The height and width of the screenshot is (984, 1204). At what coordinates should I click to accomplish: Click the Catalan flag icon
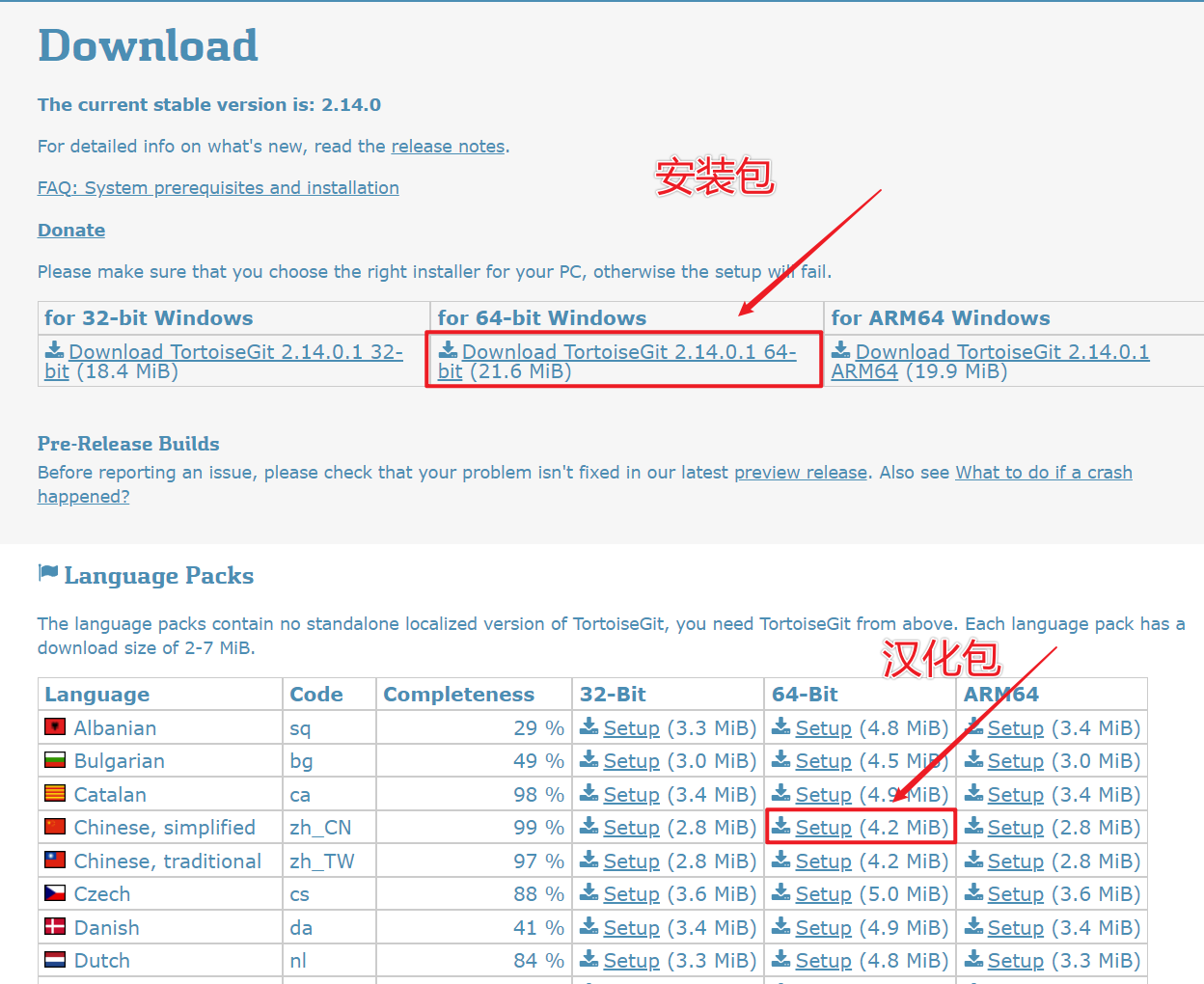coord(55,793)
